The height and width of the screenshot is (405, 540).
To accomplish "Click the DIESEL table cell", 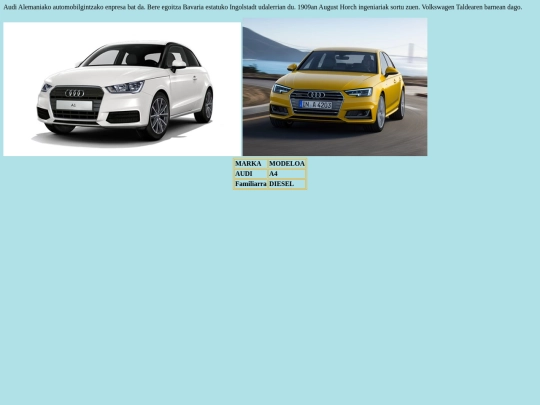I will 287,184.
